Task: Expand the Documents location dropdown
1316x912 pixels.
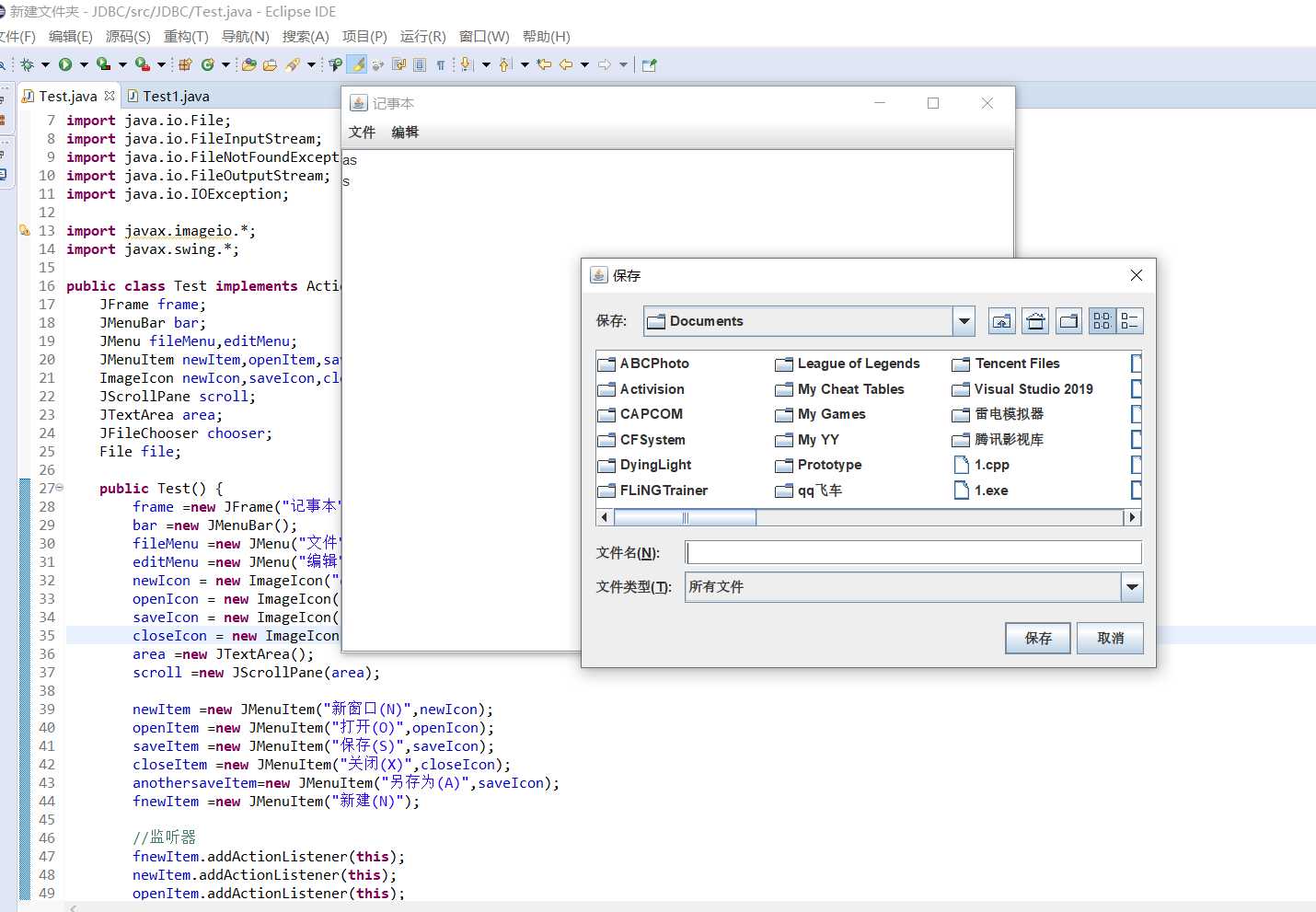Action: pos(964,321)
